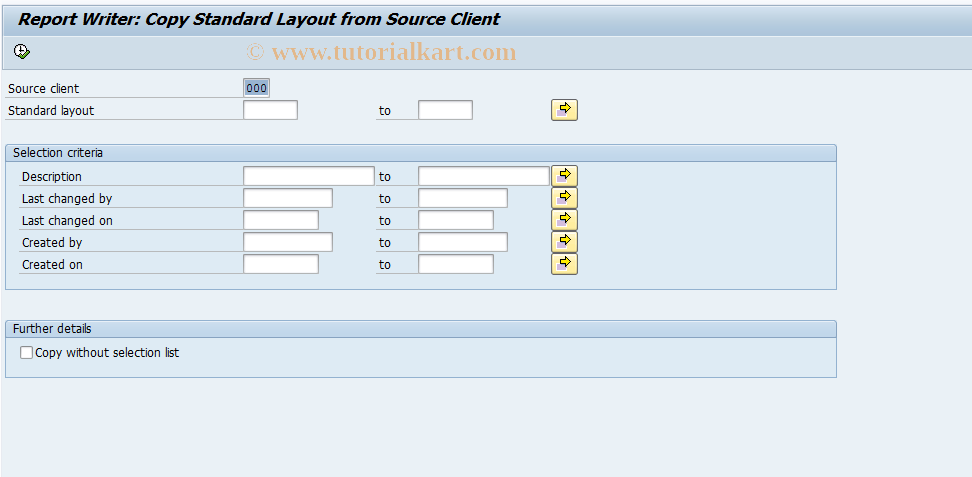Click the Copy without selection list label
The width and height of the screenshot is (972, 477).
107,353
